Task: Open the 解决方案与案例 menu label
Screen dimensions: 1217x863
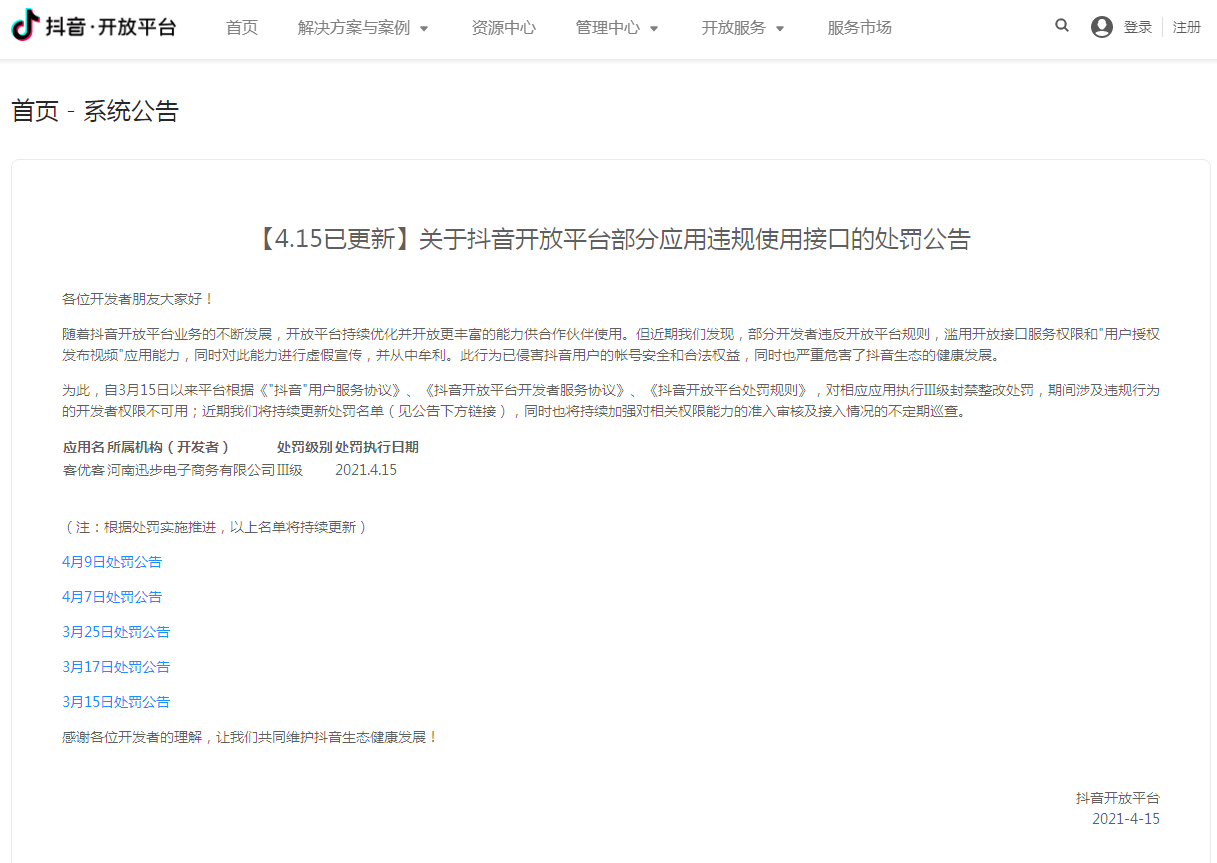Action: pyautogui.click(x=354, y=28)
